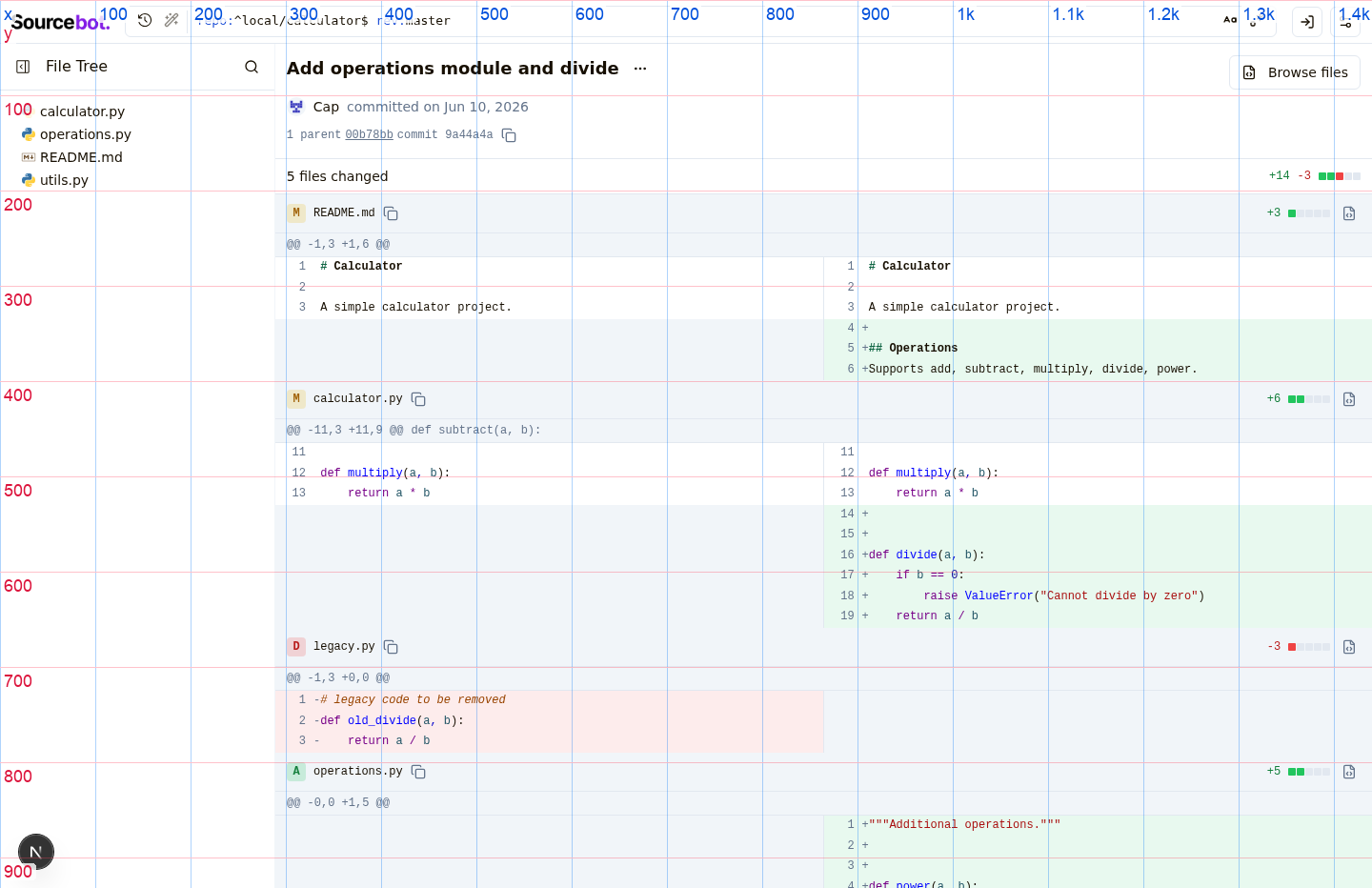Click the D badge beside legacy.py

tap(296, 647)
